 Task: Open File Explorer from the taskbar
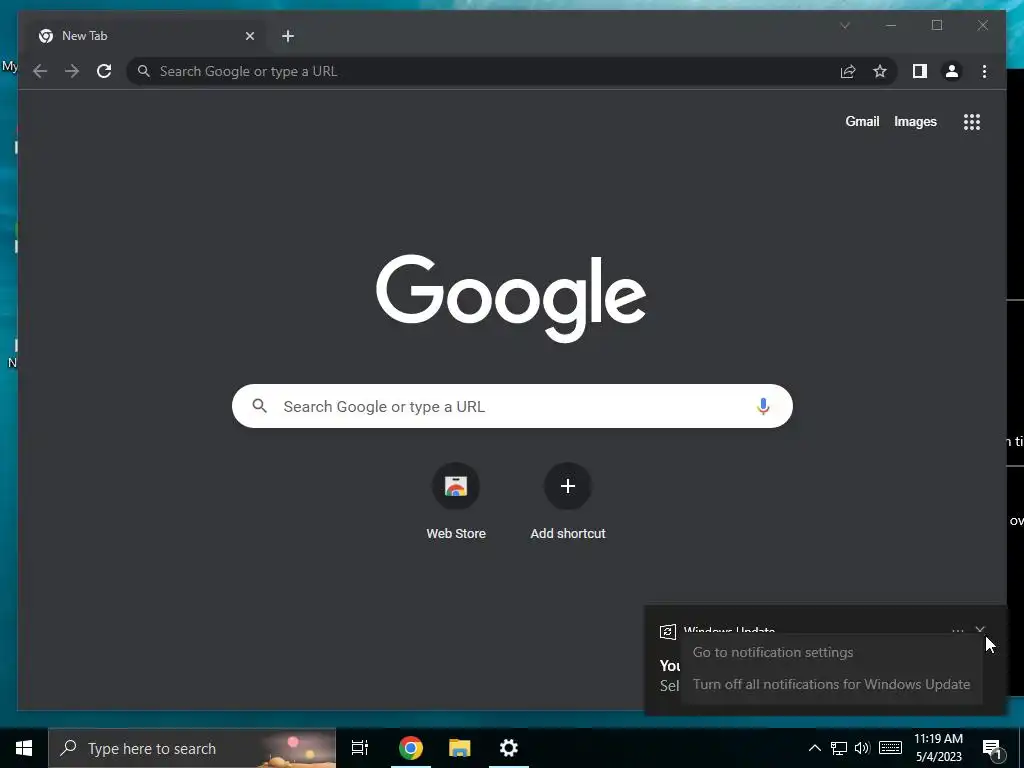point(460,748)
